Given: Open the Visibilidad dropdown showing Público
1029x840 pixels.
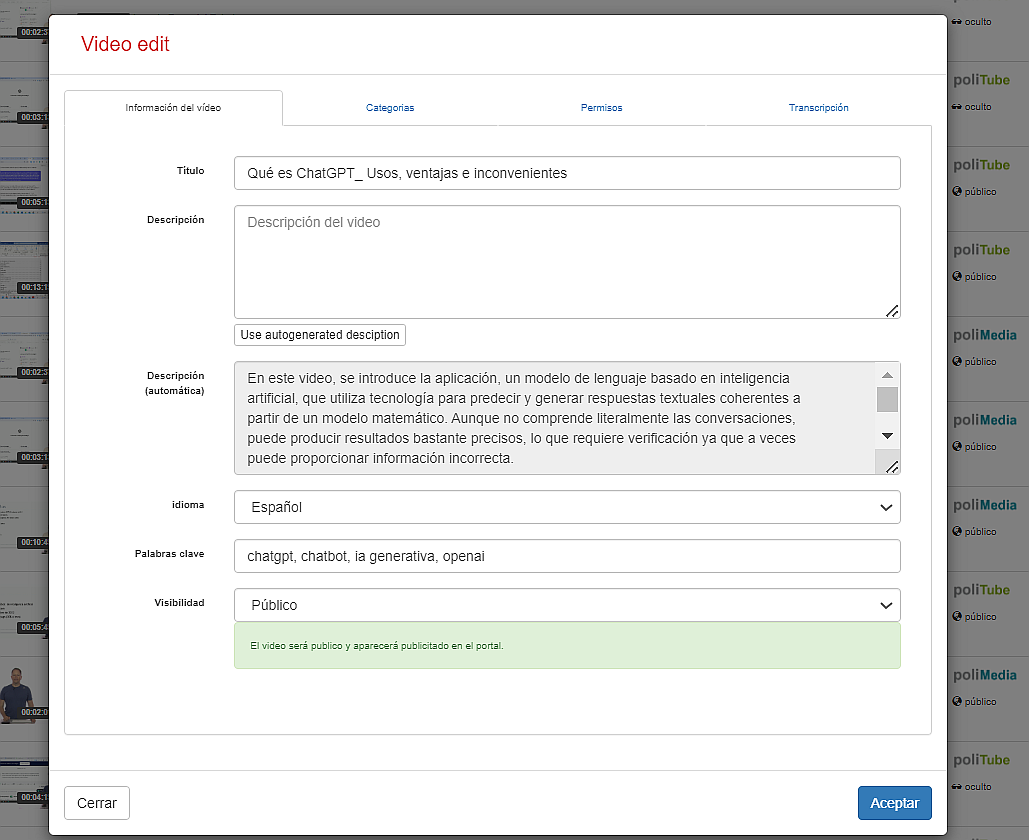Looking at the screenshot, I should (567, 605).
